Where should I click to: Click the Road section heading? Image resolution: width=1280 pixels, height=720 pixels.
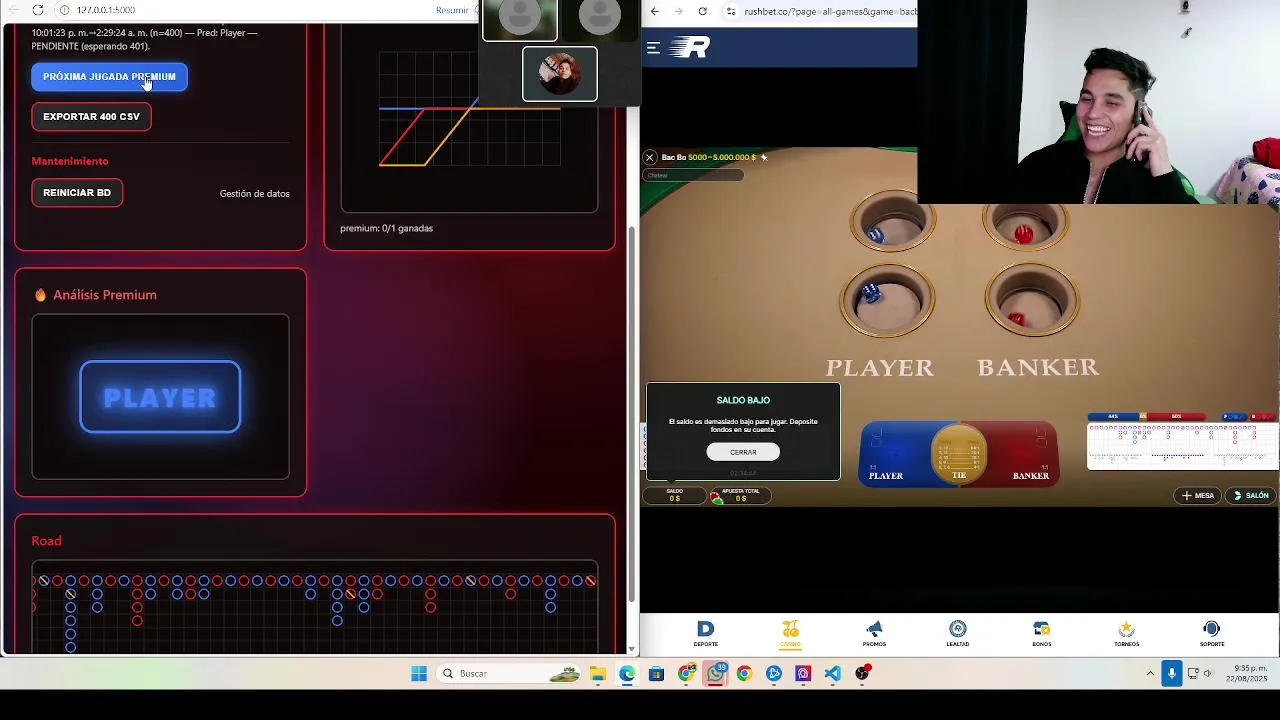pyautogui.click(x=46, y=541)
